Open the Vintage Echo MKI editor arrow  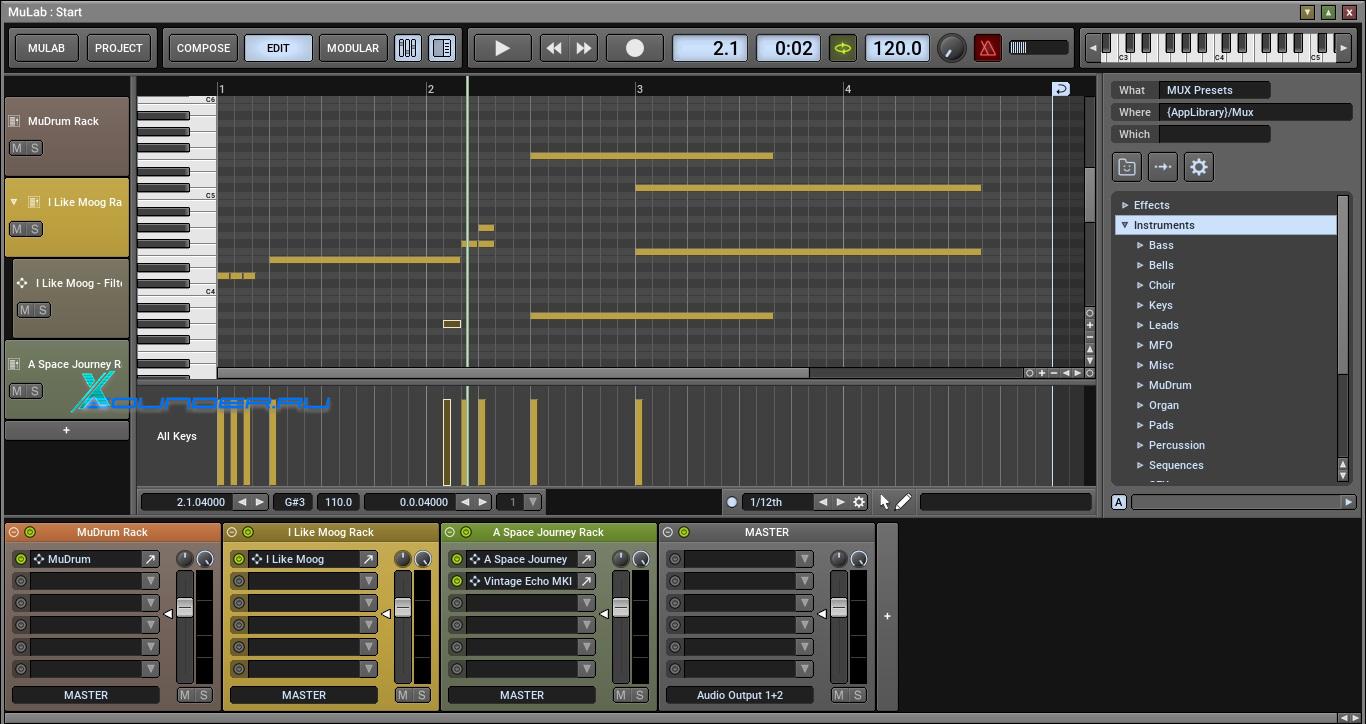point(586,581)
